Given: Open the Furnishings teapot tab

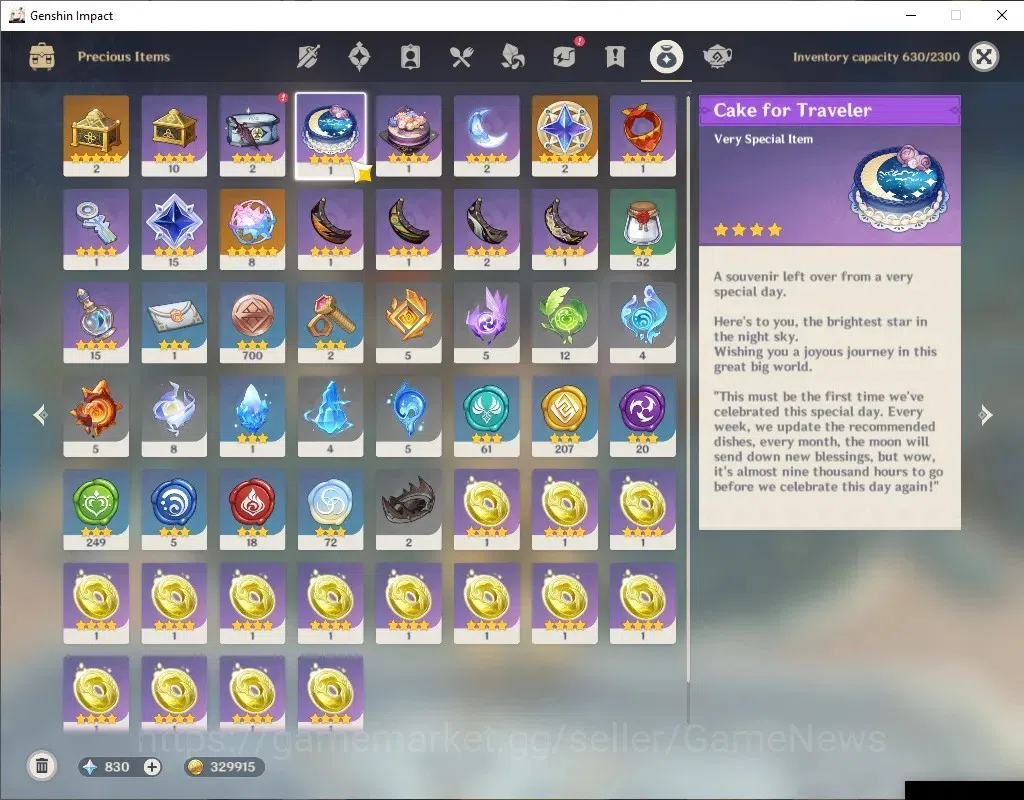Looking at the screenshot, I should (717, 57).
